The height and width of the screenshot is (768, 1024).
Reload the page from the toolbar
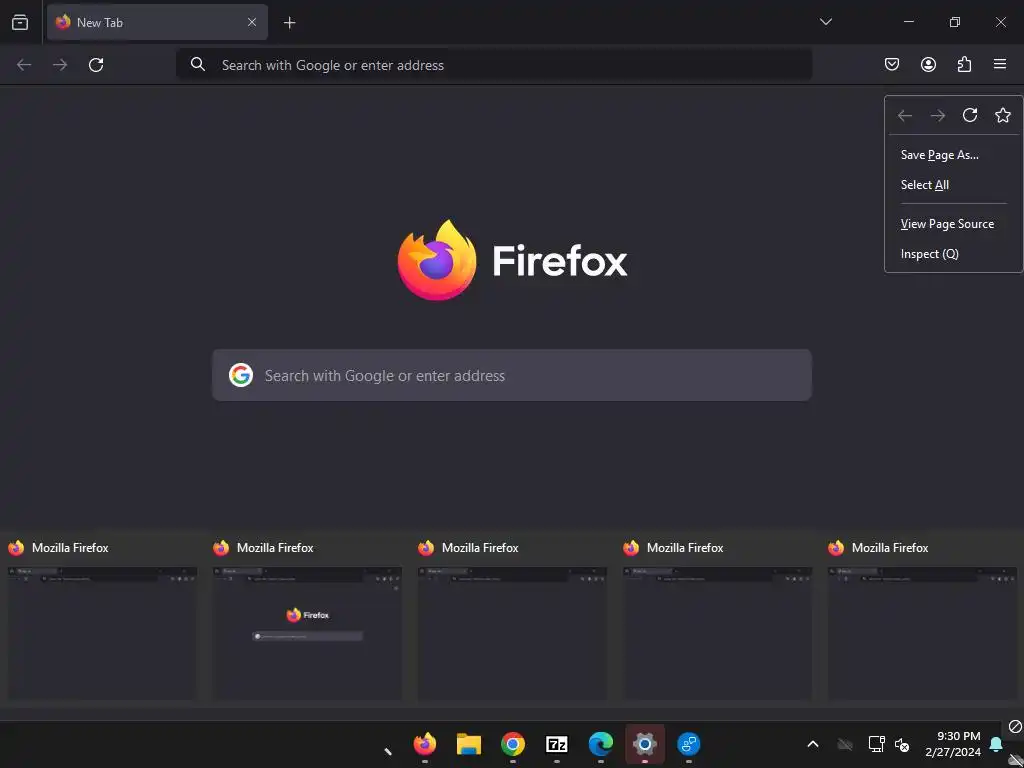96,65
